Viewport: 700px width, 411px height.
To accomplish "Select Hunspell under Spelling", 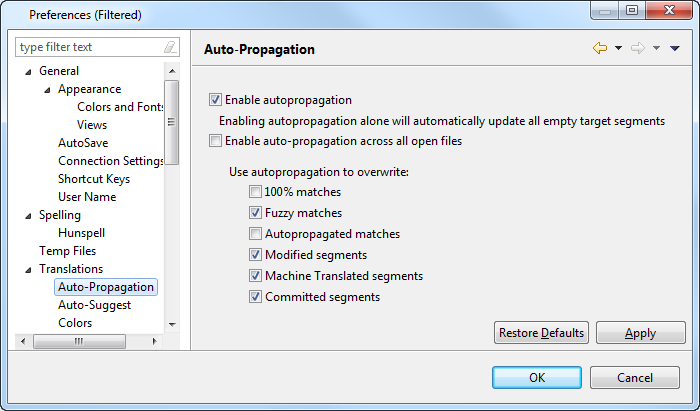I will tap(81, 233).
